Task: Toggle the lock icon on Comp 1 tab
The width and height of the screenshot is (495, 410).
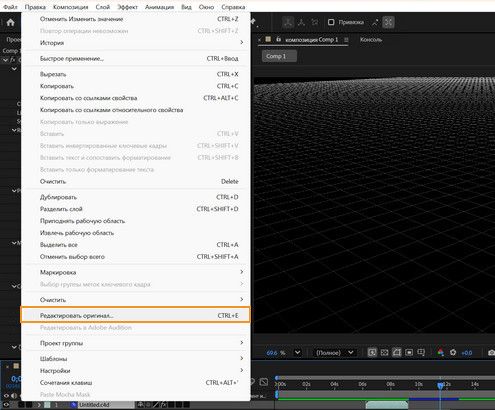Action: tap(278, 39)
